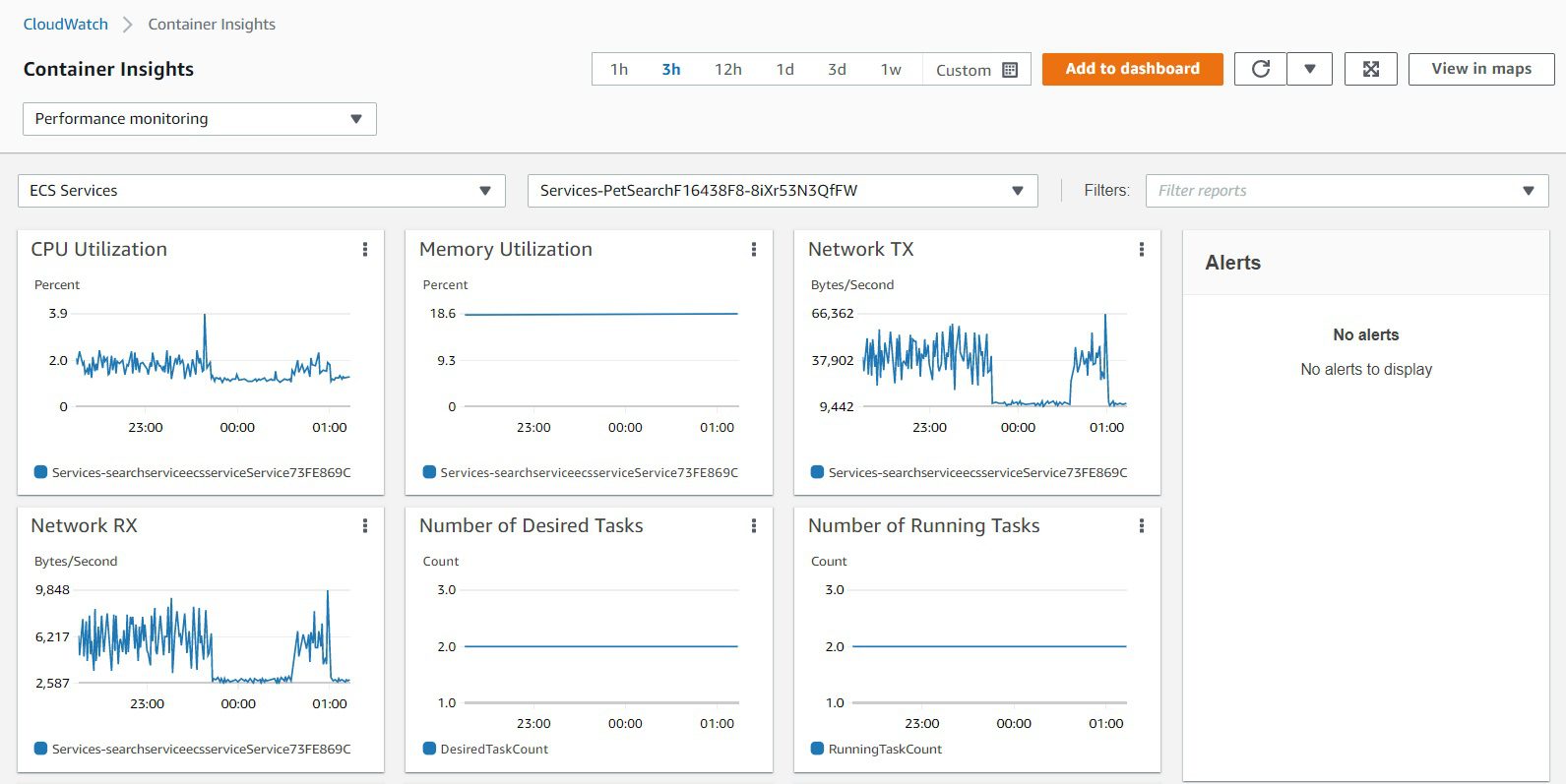This screenshot has height=784, width=1566.
Task: Select the 3h time range
Action: (671, 70)
